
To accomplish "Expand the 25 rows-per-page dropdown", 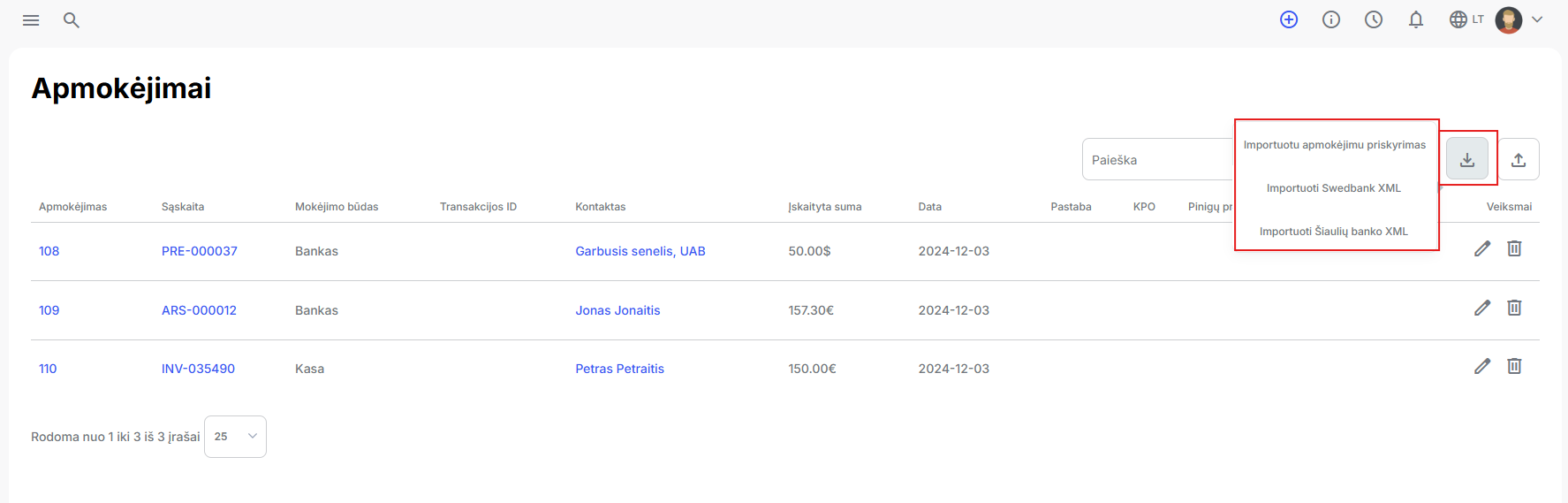I will (235, 437).
